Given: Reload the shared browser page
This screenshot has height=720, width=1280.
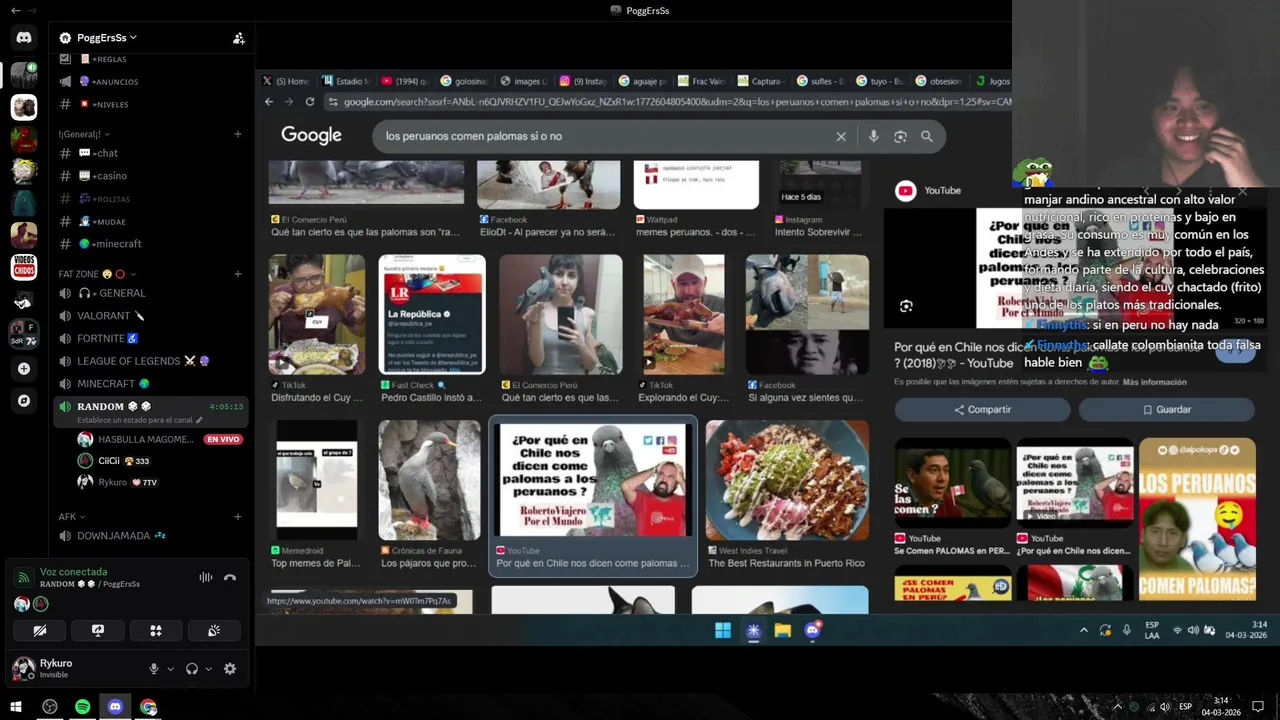Looking at the screenshot, I should tap(310, 102).
